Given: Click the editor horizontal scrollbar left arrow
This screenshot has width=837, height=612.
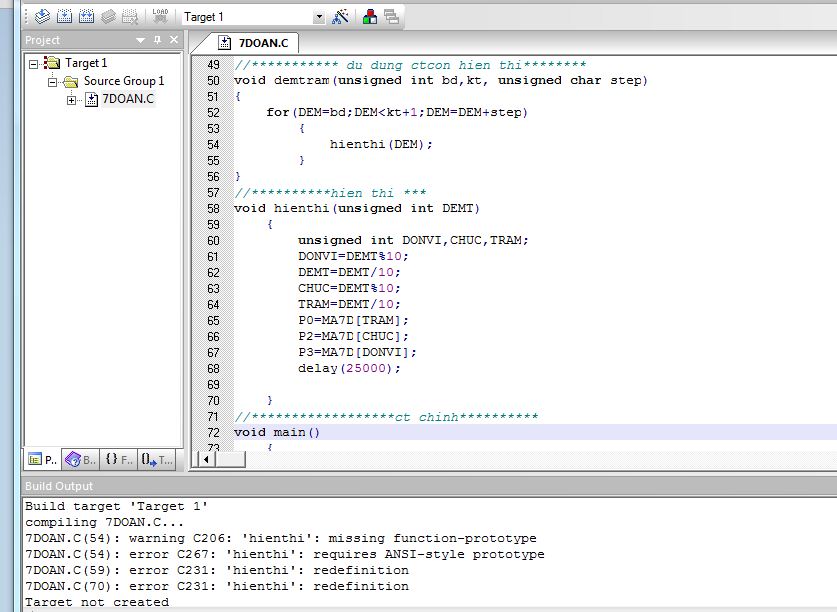Looking at the screenshot, I should tap(207, 460).
